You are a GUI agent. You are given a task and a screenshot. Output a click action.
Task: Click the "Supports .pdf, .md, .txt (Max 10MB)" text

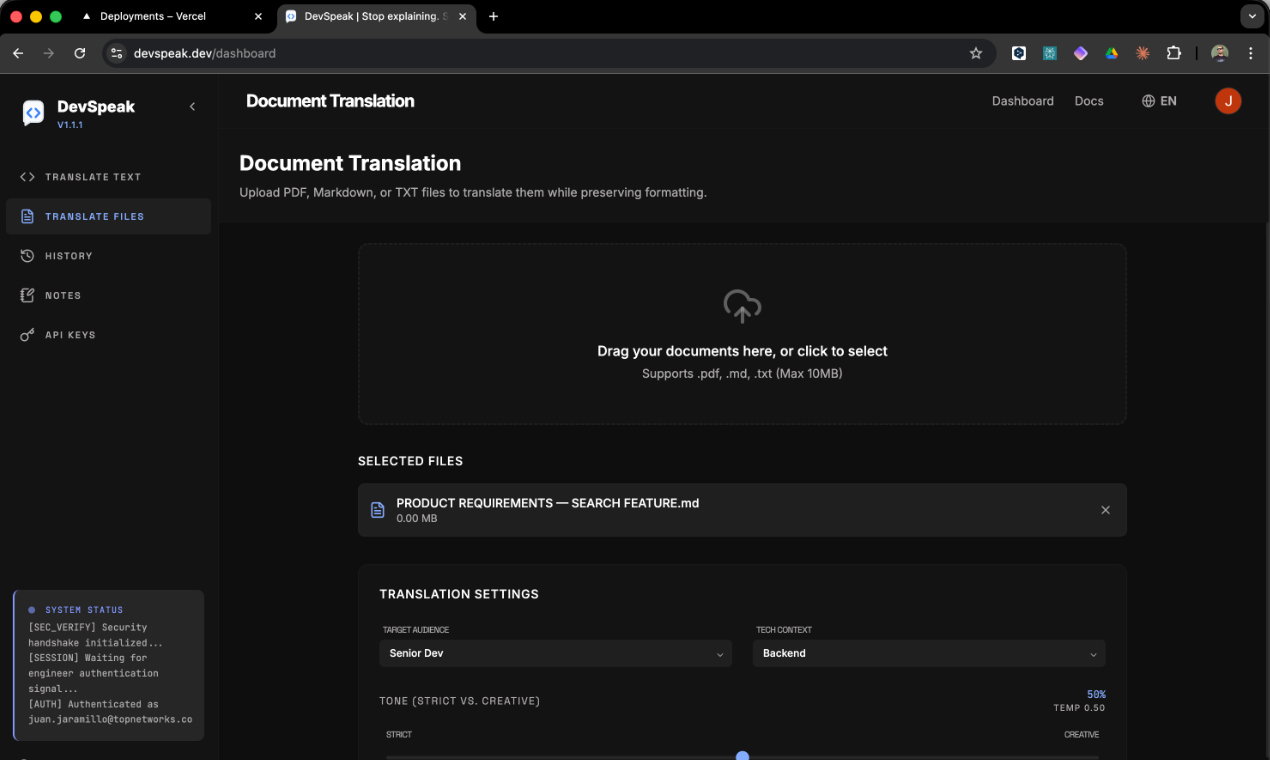pyautogui.click(x=742, y=373)
